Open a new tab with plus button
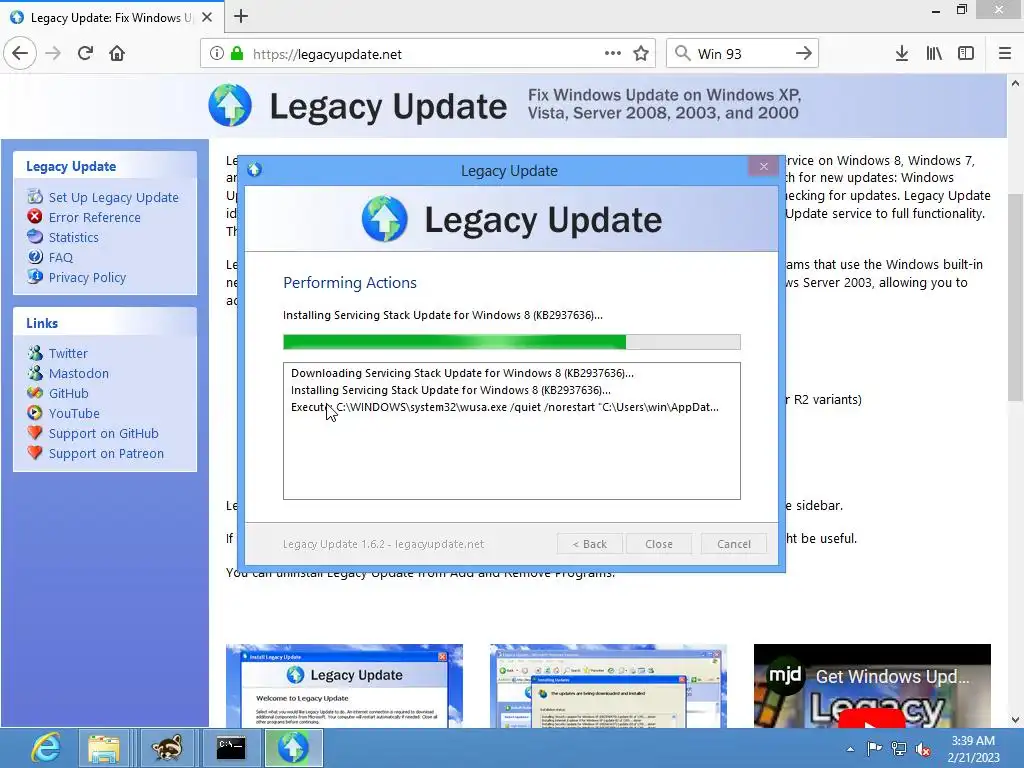 tap(241, 16)
